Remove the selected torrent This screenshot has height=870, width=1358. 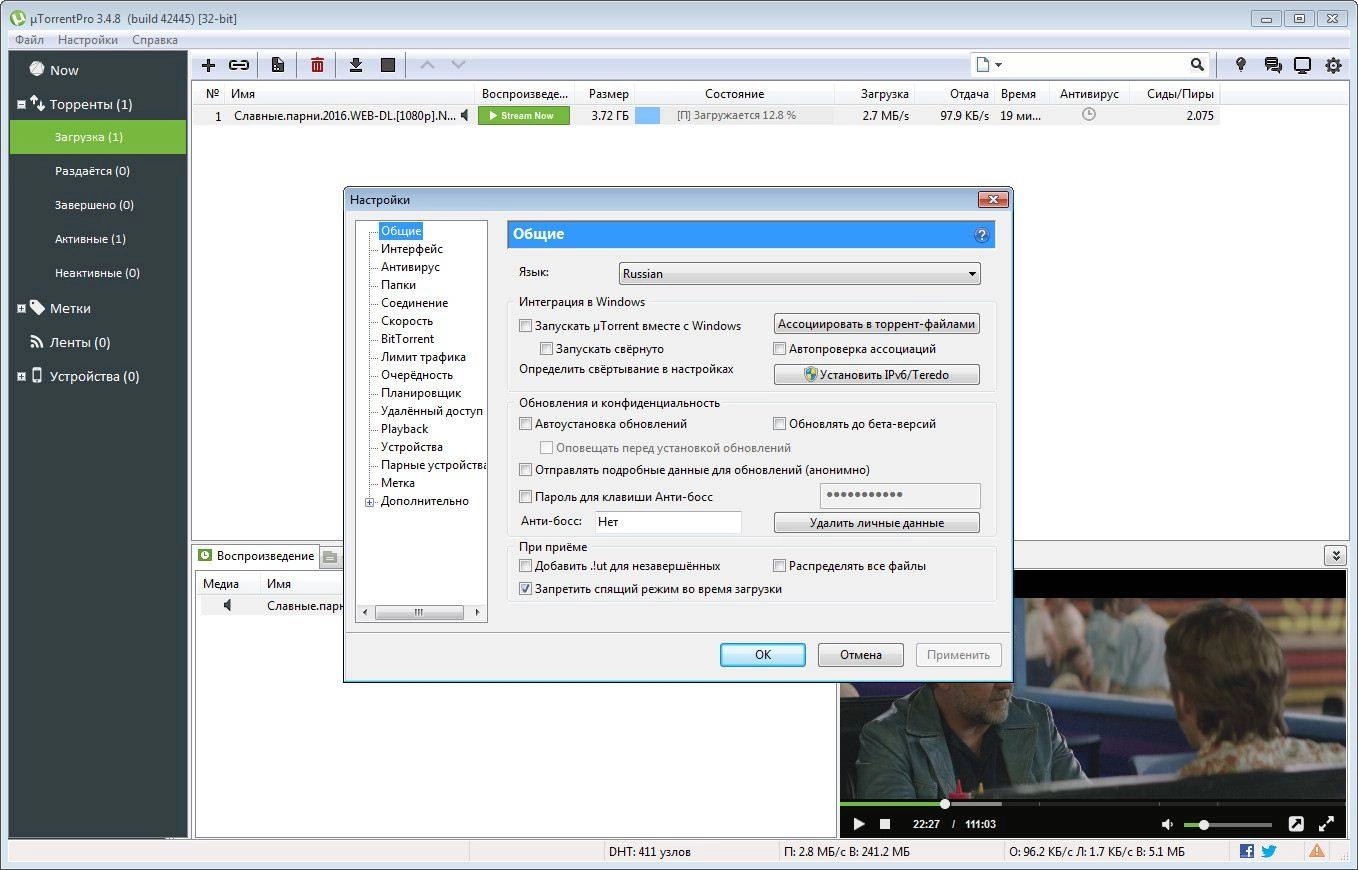(x=317, y=64)
